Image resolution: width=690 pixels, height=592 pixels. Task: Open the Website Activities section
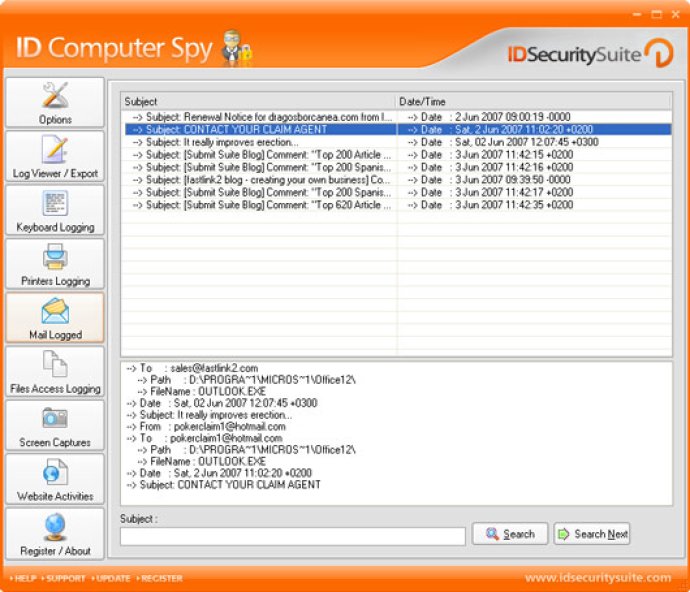coord(55,479)
